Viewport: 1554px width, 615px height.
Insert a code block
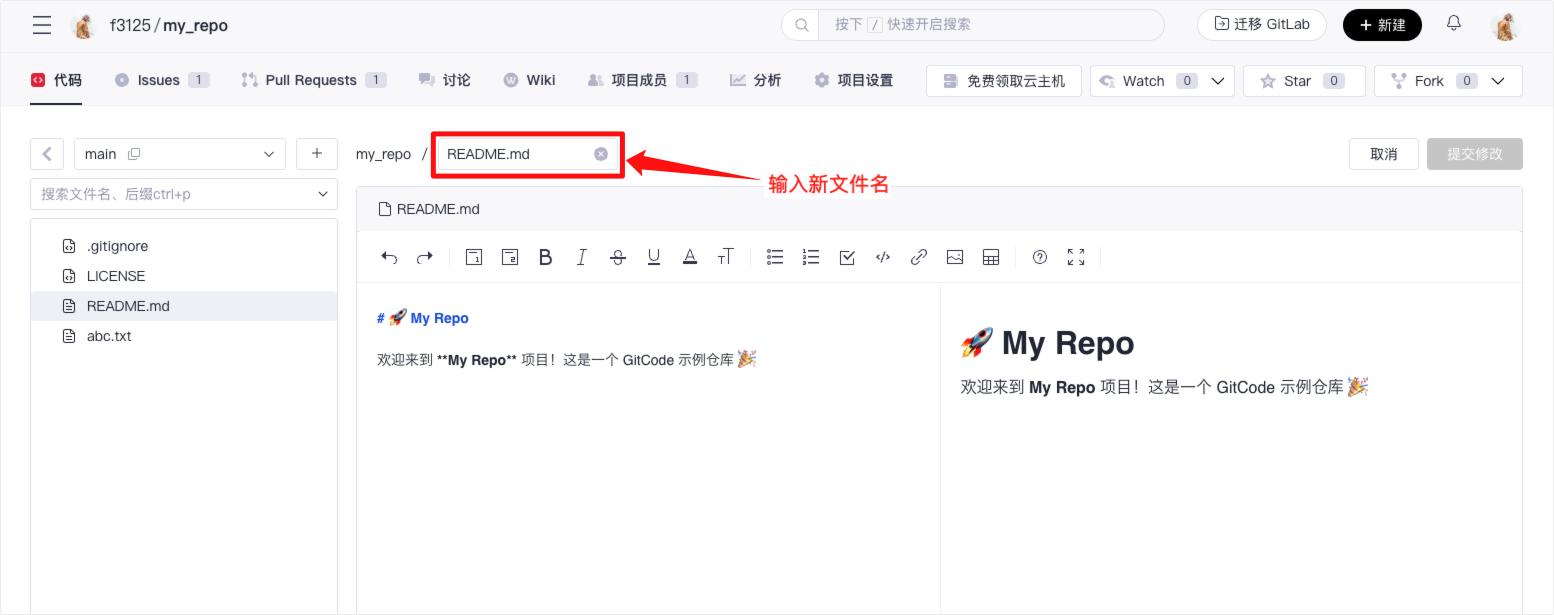point(882,258)
